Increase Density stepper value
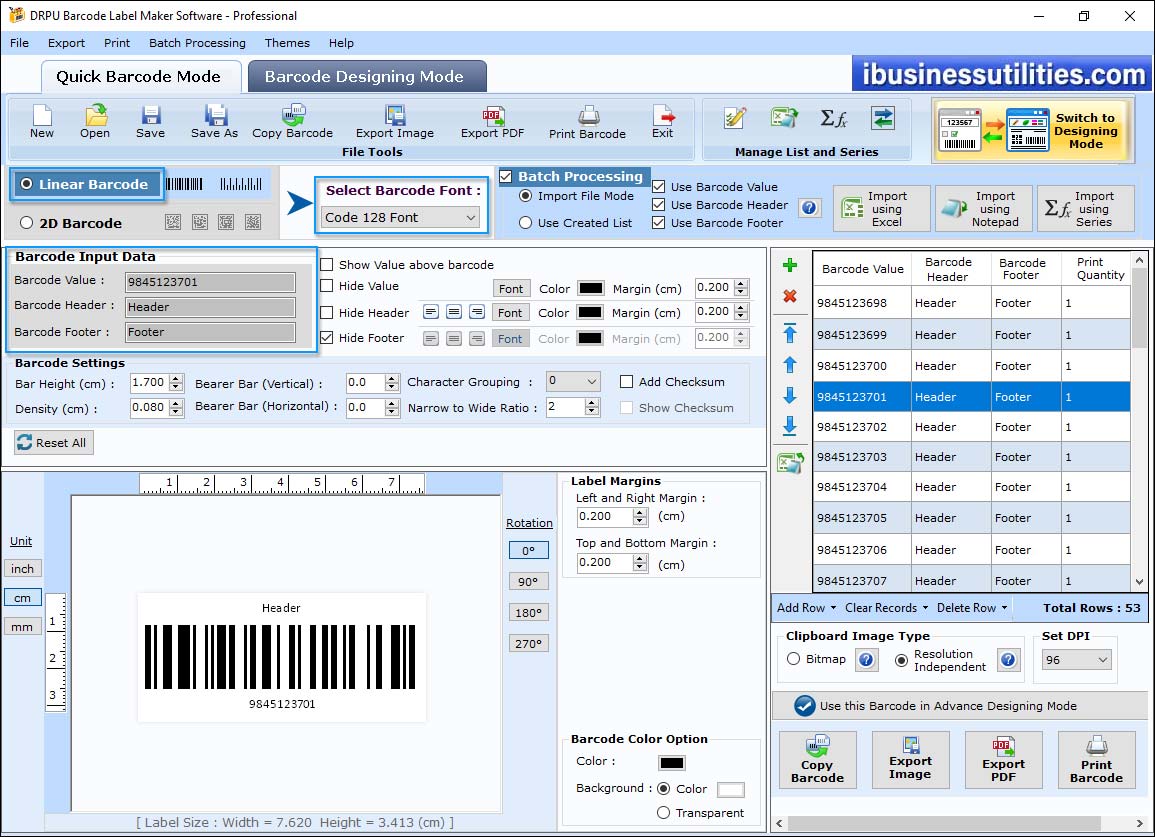Screen dimensions: 1155x837 point(175,404)
